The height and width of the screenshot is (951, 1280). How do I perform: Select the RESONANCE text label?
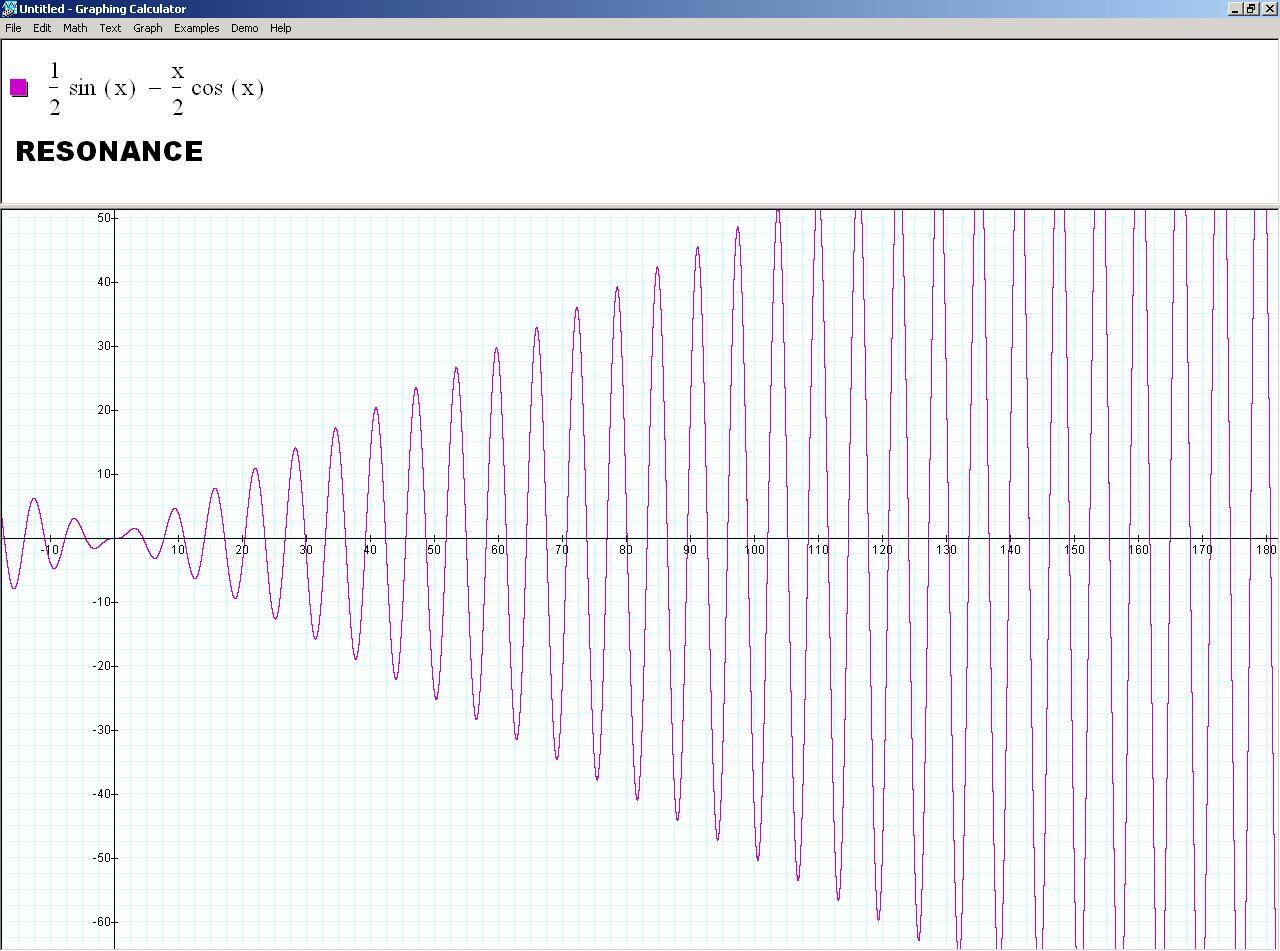click(x=109, y=151)
